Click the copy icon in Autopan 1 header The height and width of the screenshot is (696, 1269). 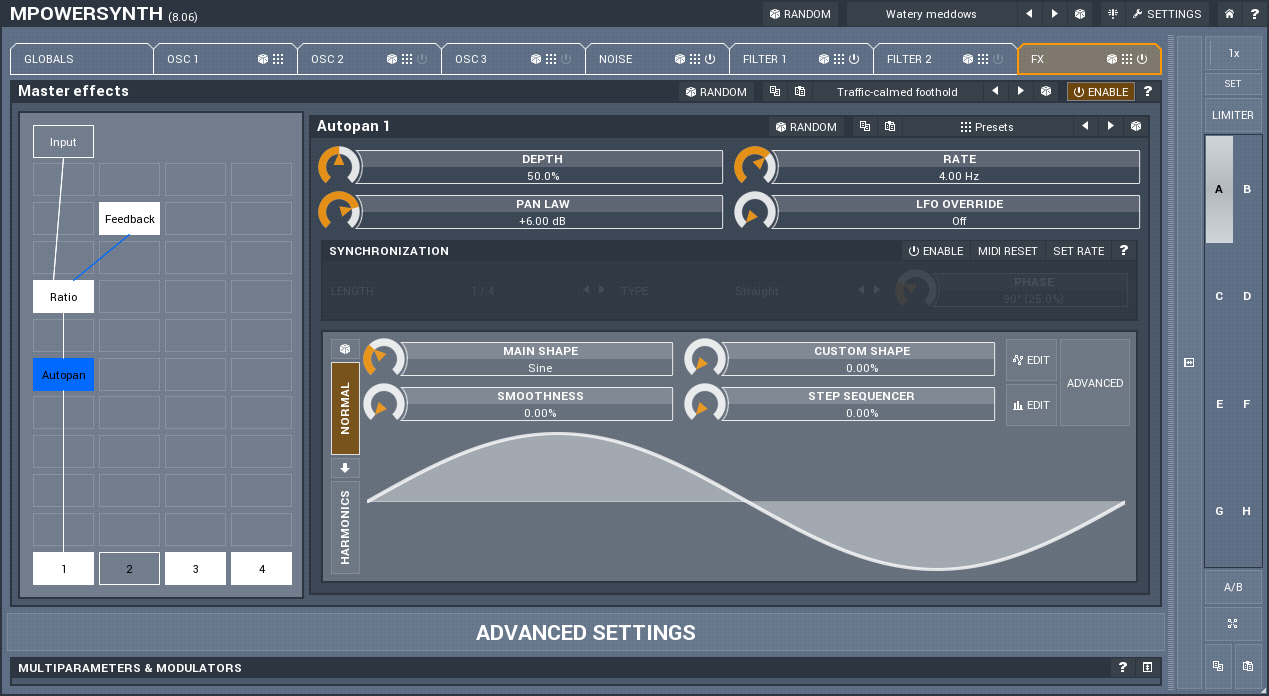coord(864,127)
